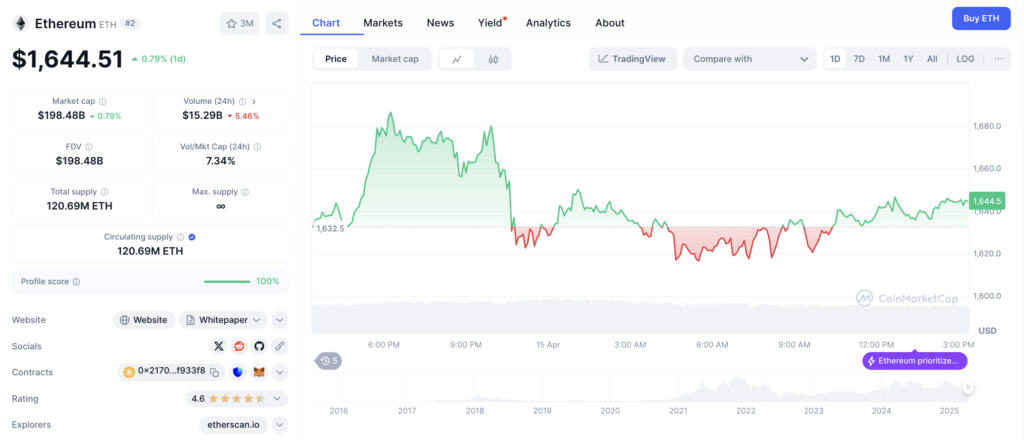1024x440 pixels.
Task: Click the 1,644.5 current price label
Action: (987, 202)
